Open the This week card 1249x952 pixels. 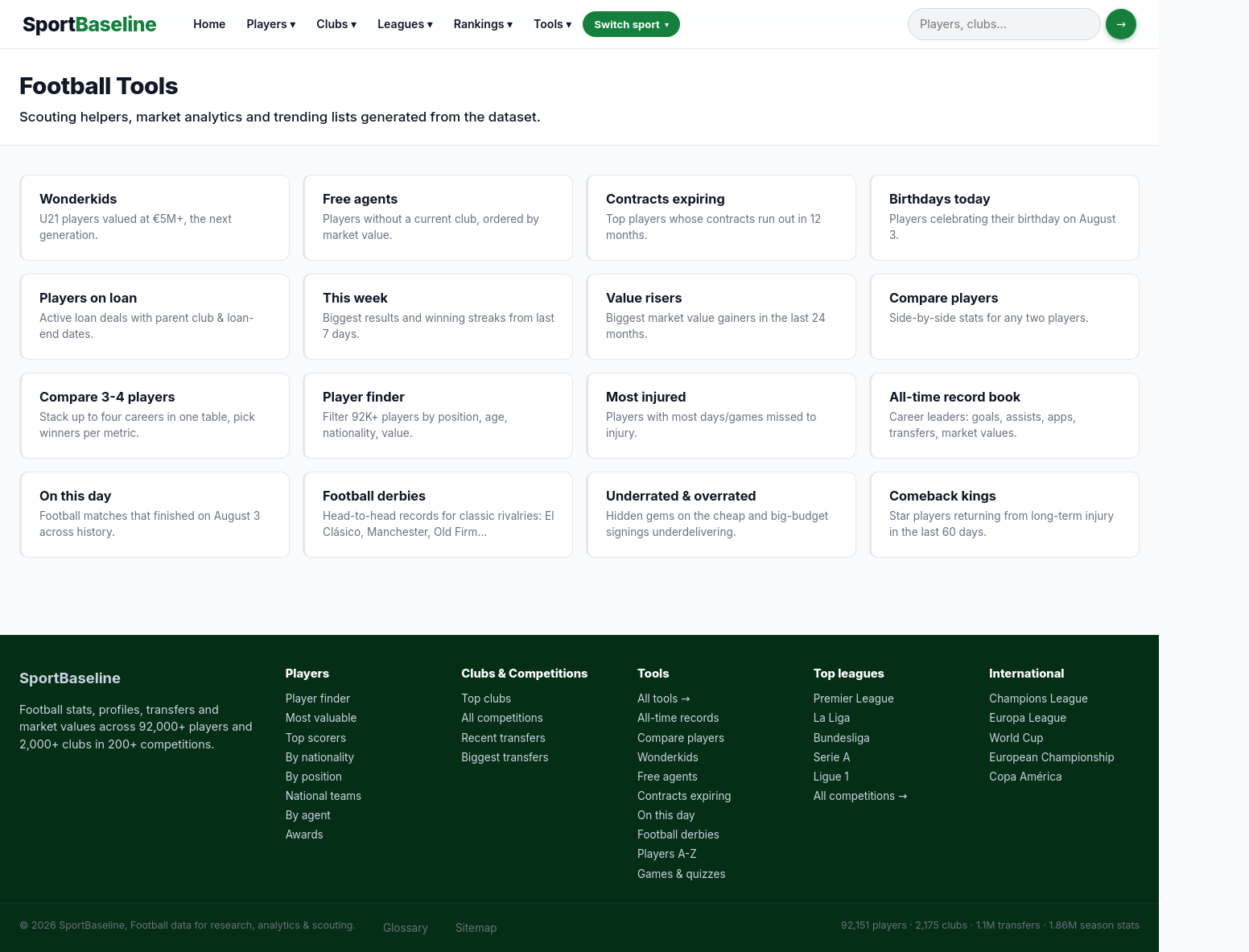pos(438,316)
